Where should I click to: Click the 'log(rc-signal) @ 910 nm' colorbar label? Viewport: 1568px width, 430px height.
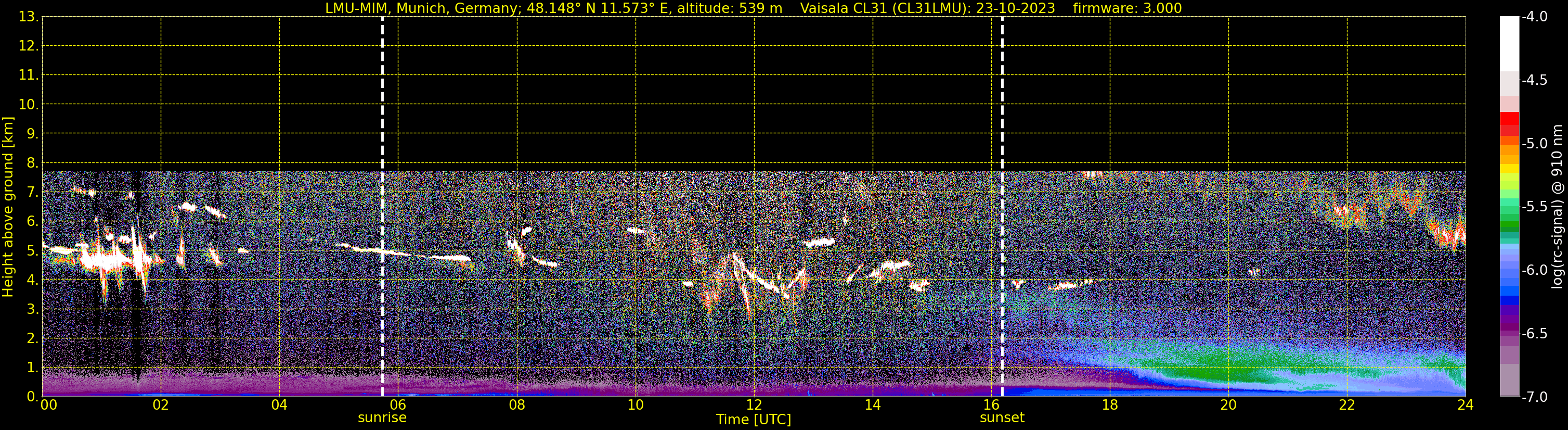tap(1558, 207)
